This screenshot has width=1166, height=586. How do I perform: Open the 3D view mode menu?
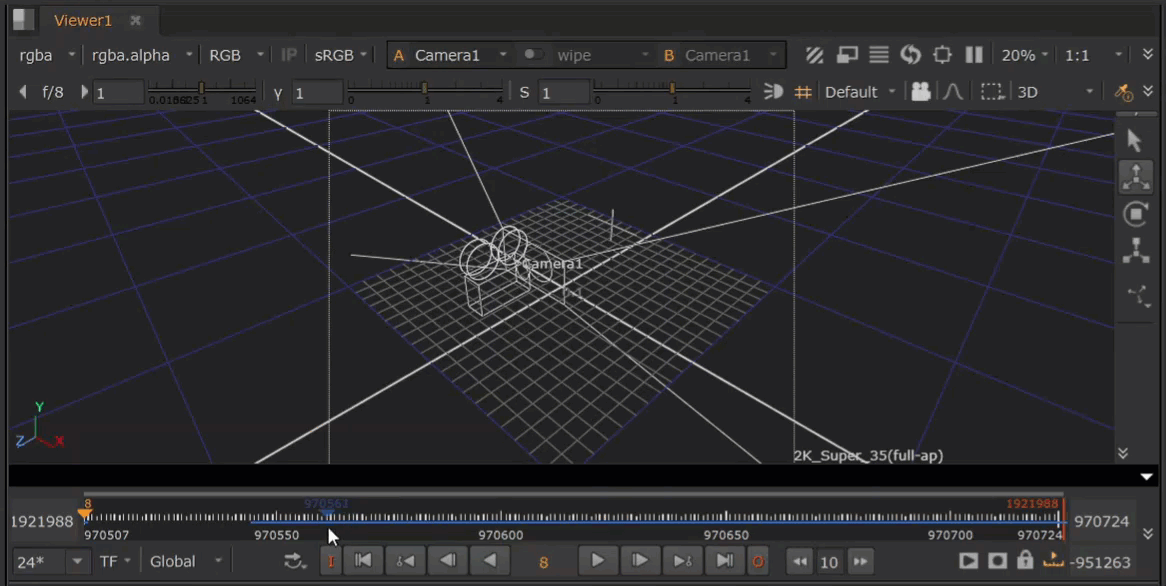(x=1055, y=92)
